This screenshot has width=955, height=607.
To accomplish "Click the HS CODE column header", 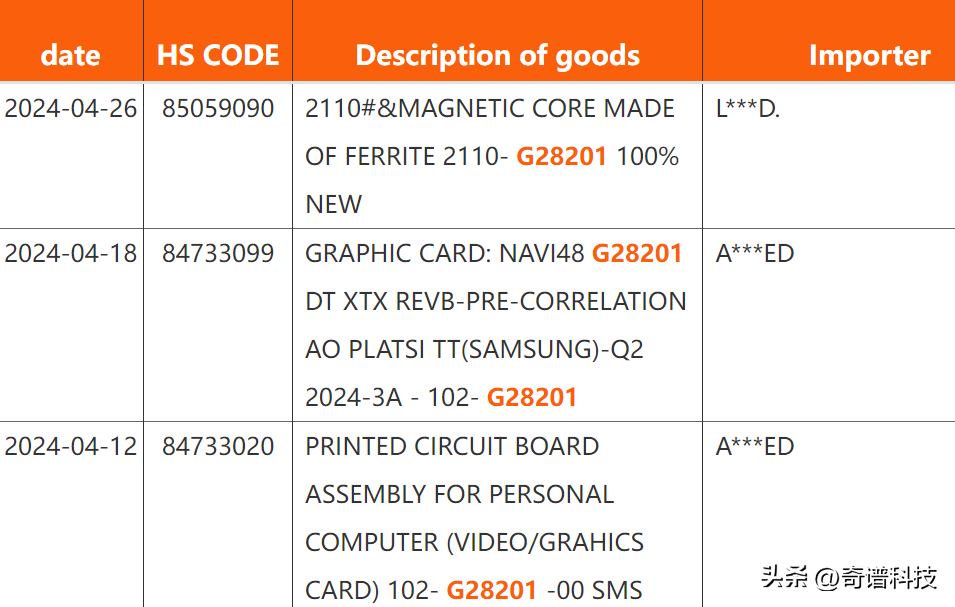I will (218, 55).
